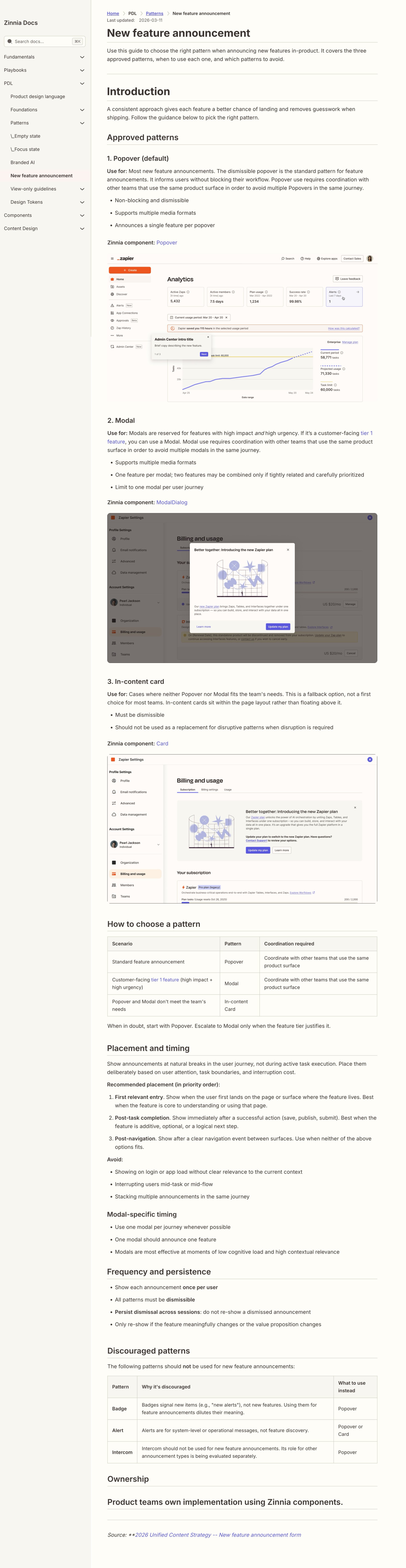Screen dimensions: 406x1568
Task: Click the "What to use instead" column header
Action: point(355,1387)
